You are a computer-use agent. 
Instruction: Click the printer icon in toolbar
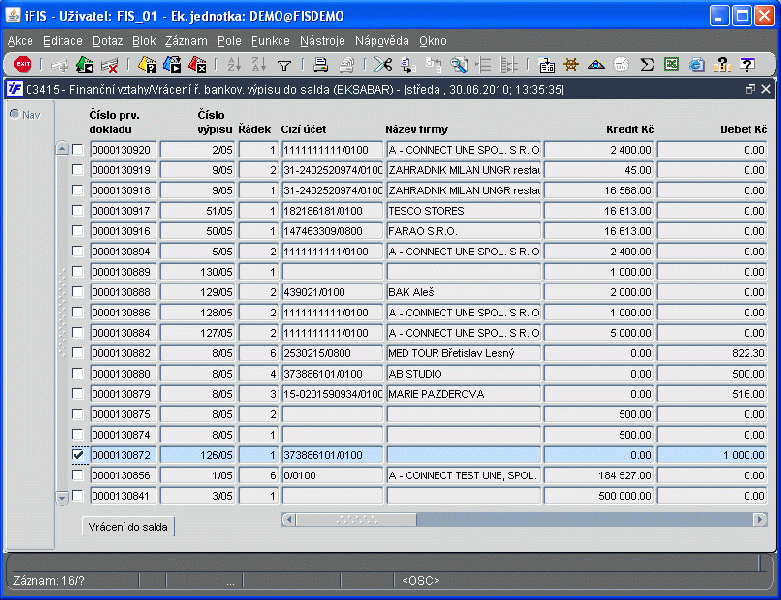[320, 65]
